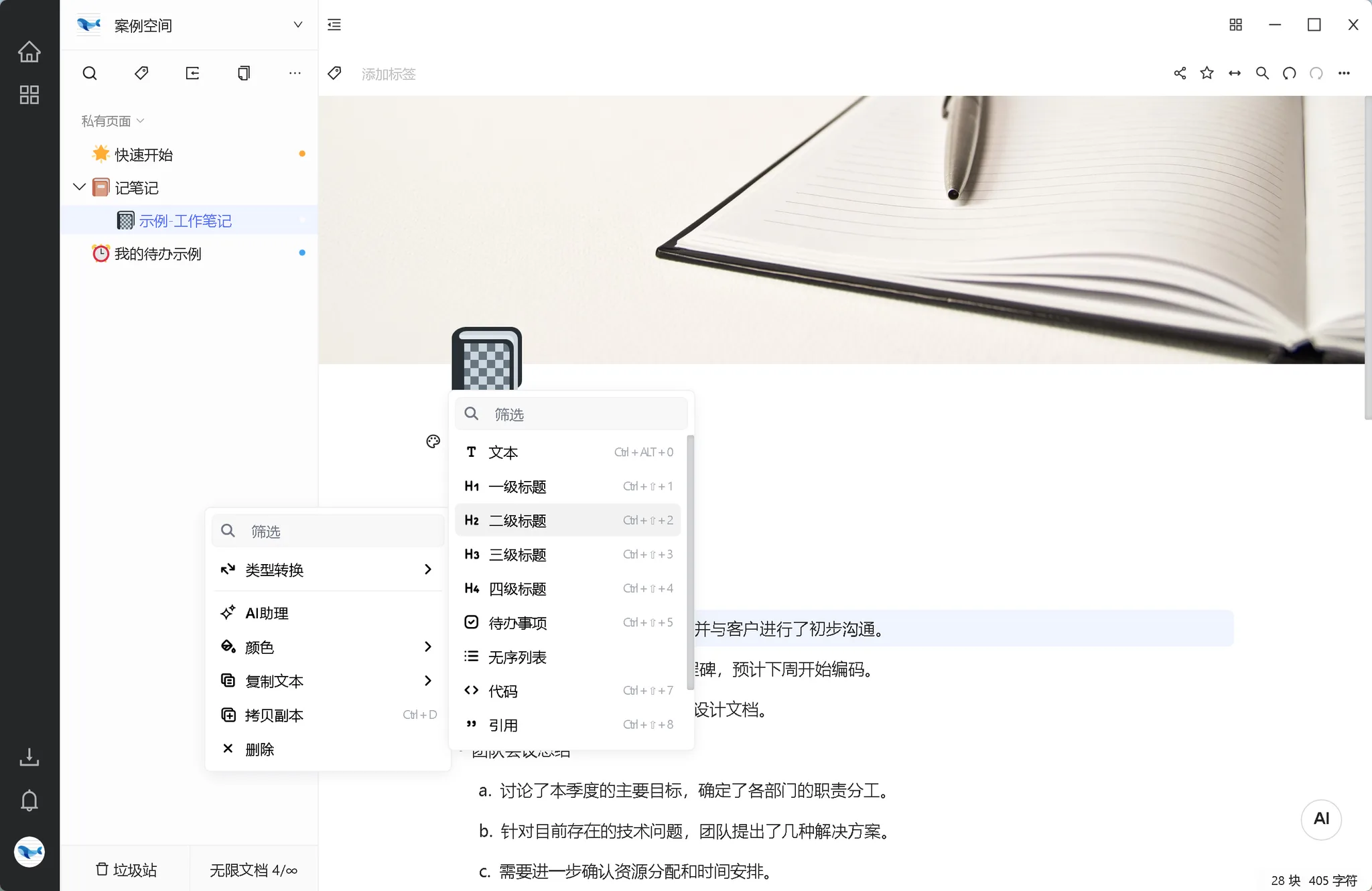Click the sidebar tag icon
1372x891 pixels.
click(141, 73)
